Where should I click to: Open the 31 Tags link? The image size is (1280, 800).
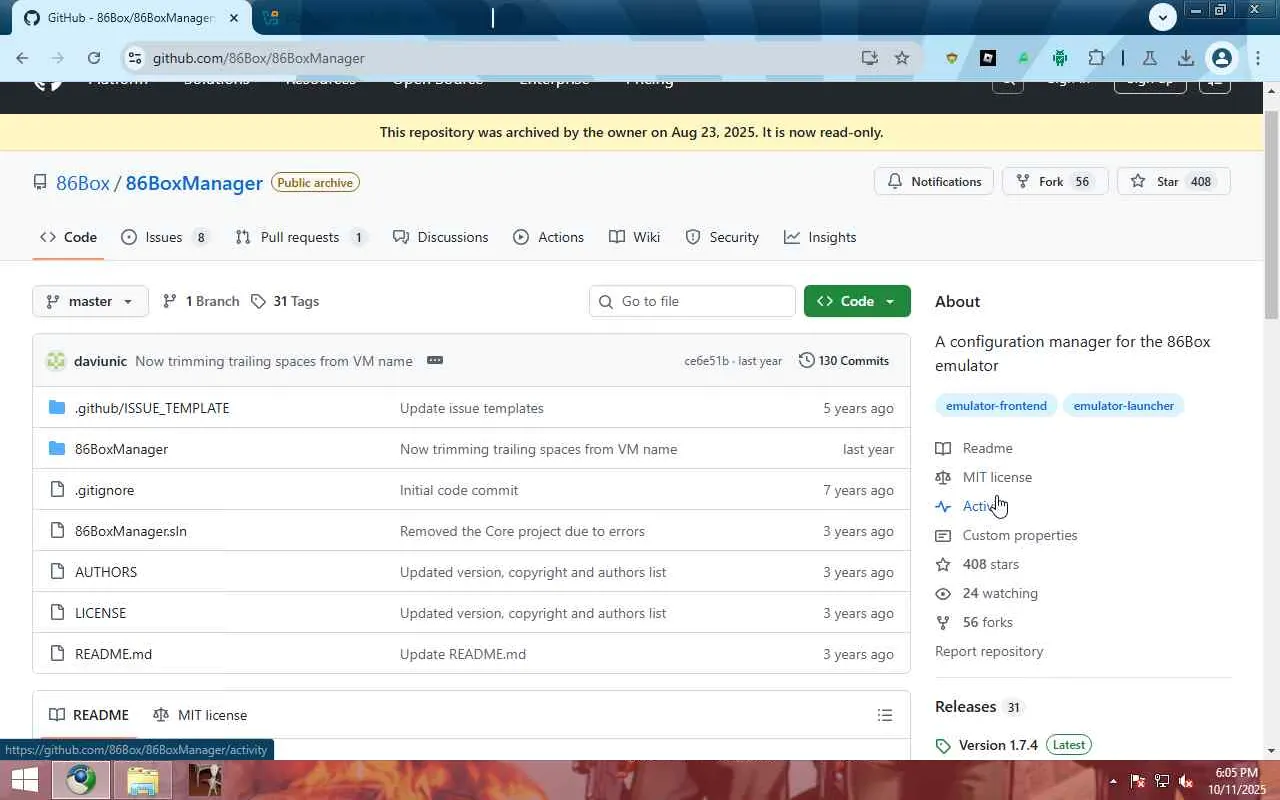285,301
